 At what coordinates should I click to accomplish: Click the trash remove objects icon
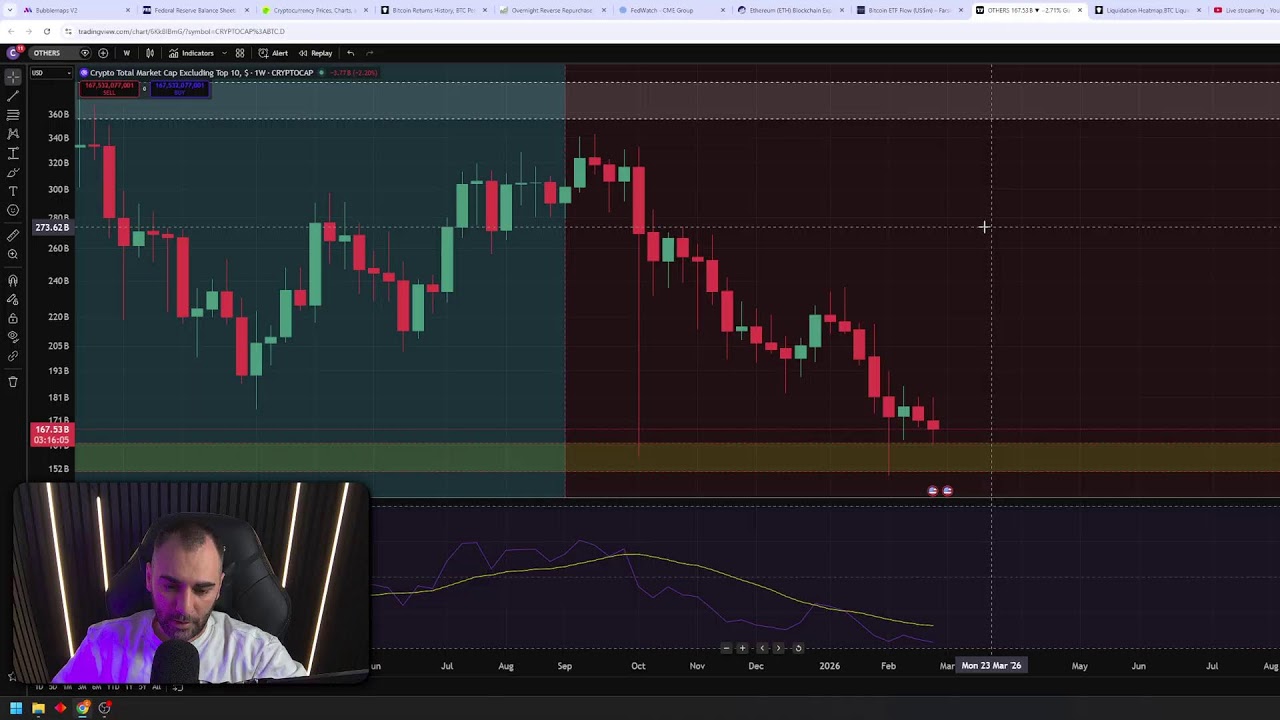pos(13,382)
